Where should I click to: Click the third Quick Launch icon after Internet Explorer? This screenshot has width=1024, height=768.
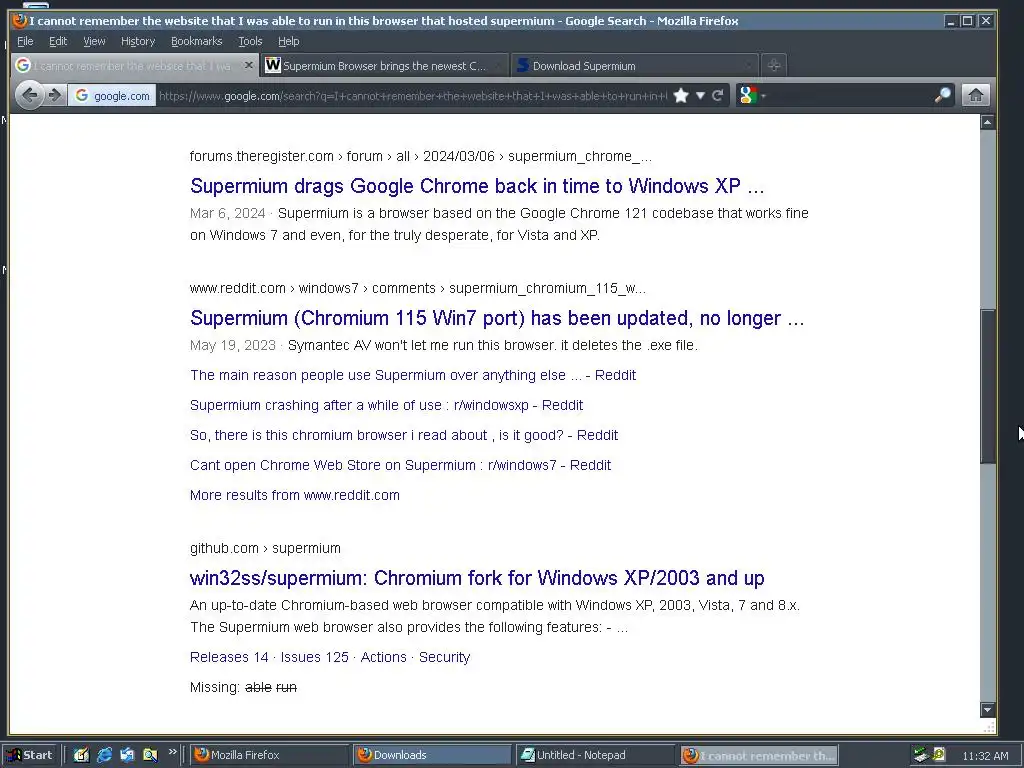(x=127, y=755)
